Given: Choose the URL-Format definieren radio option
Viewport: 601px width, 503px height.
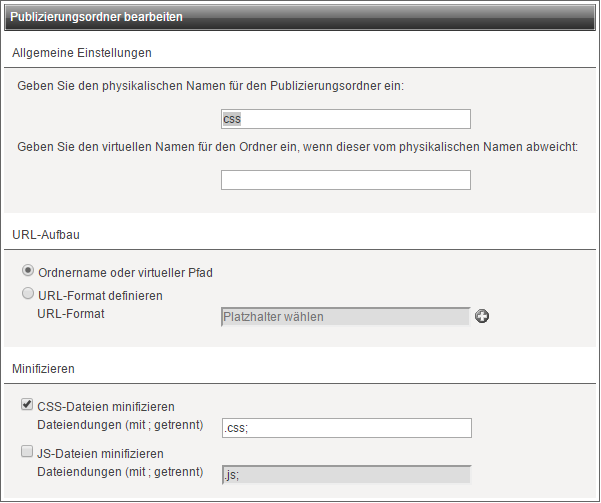Looking at the screenshot, I should (x=28, y=294).
